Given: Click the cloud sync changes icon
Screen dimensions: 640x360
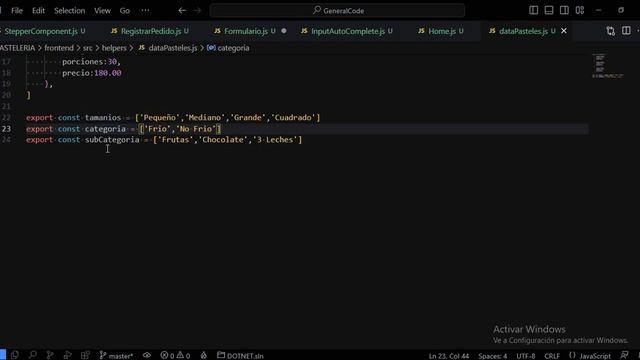Looking at the screenshot, I should click(147, 356).
